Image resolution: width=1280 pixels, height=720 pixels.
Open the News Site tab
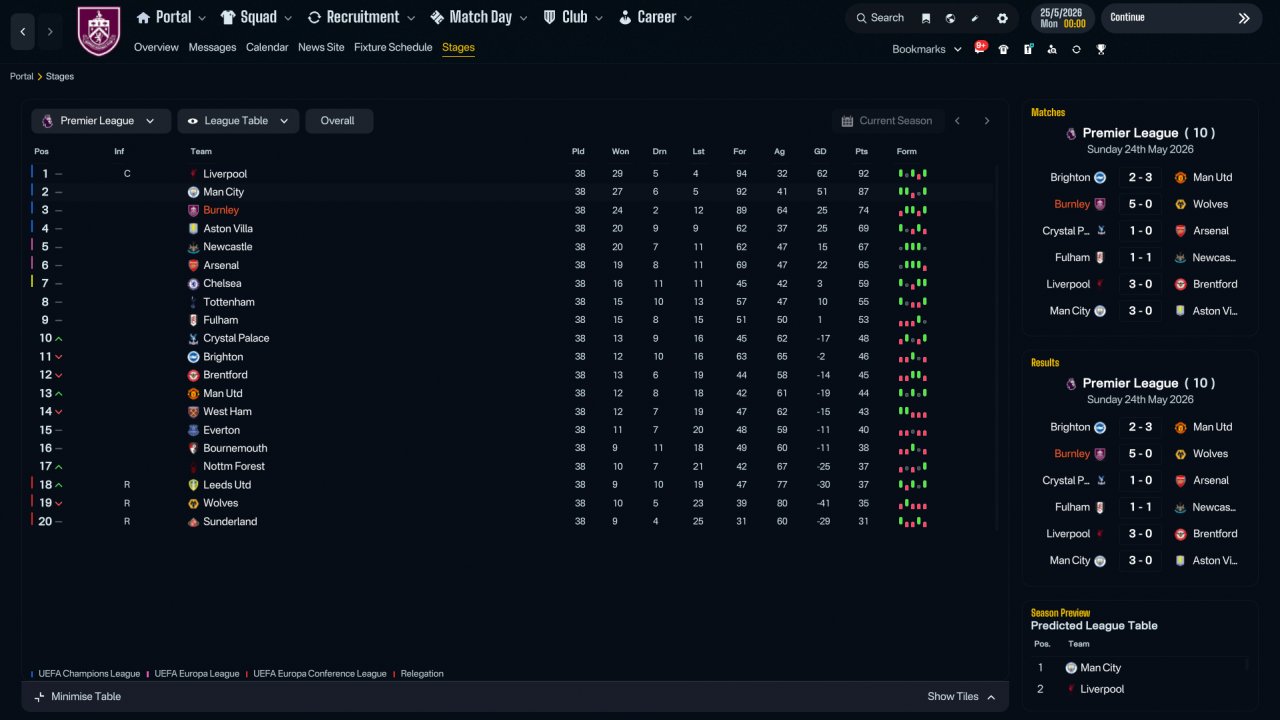pyautogui.click(x=321, y=47)
